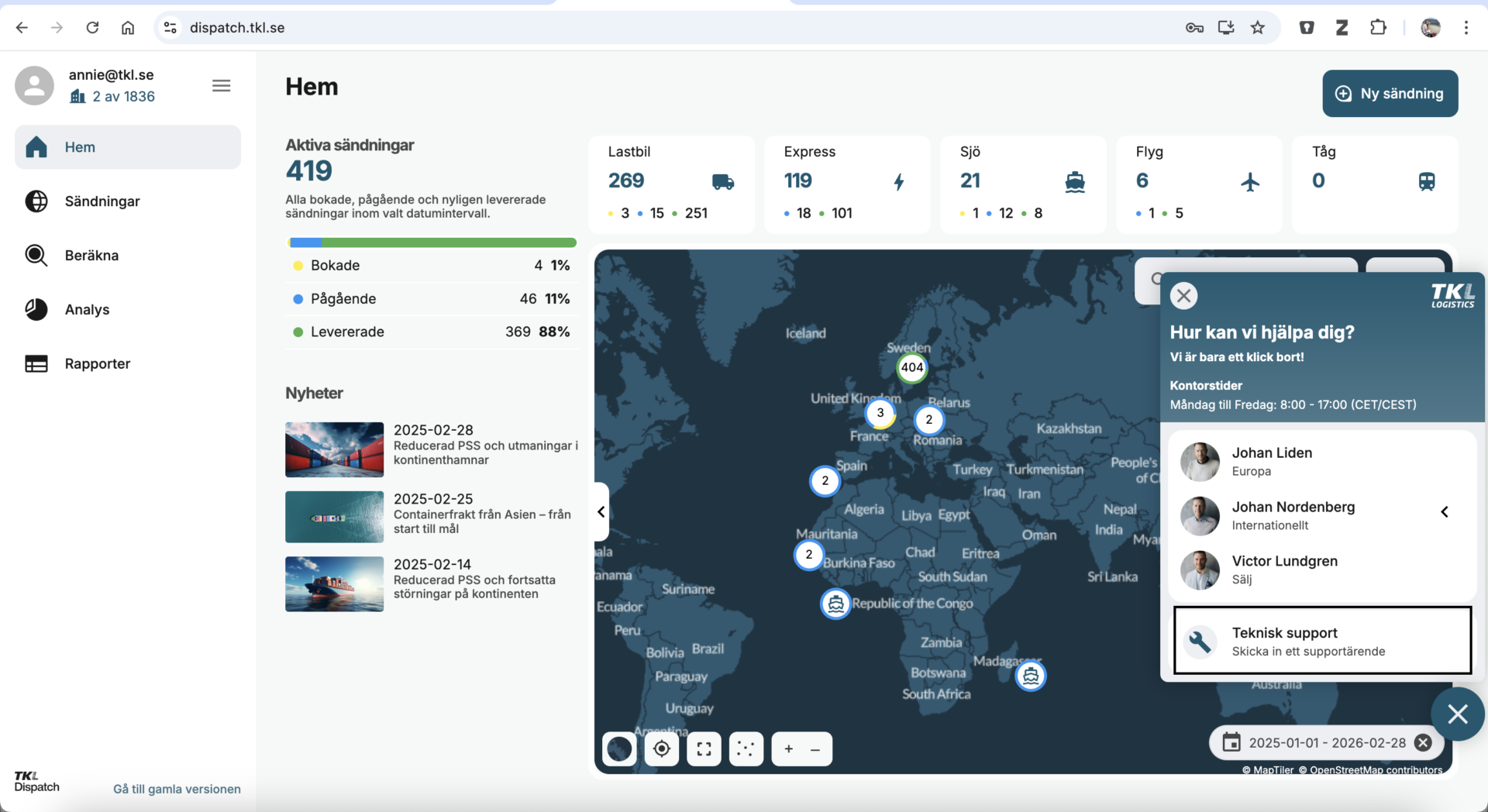Expand the chevron next to Johan Nordenberg

point(1444,511)
